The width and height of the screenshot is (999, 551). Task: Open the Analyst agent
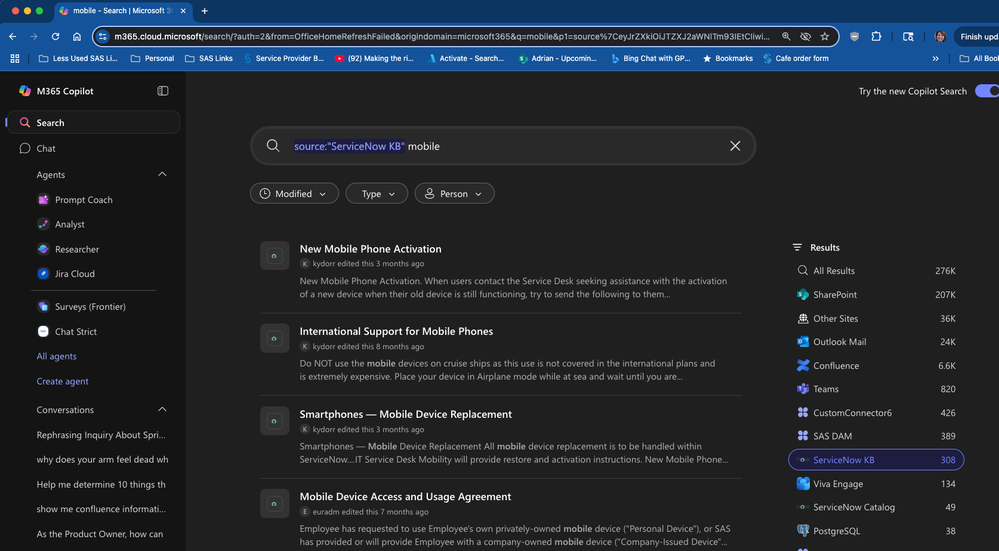[x=69, y=224]
